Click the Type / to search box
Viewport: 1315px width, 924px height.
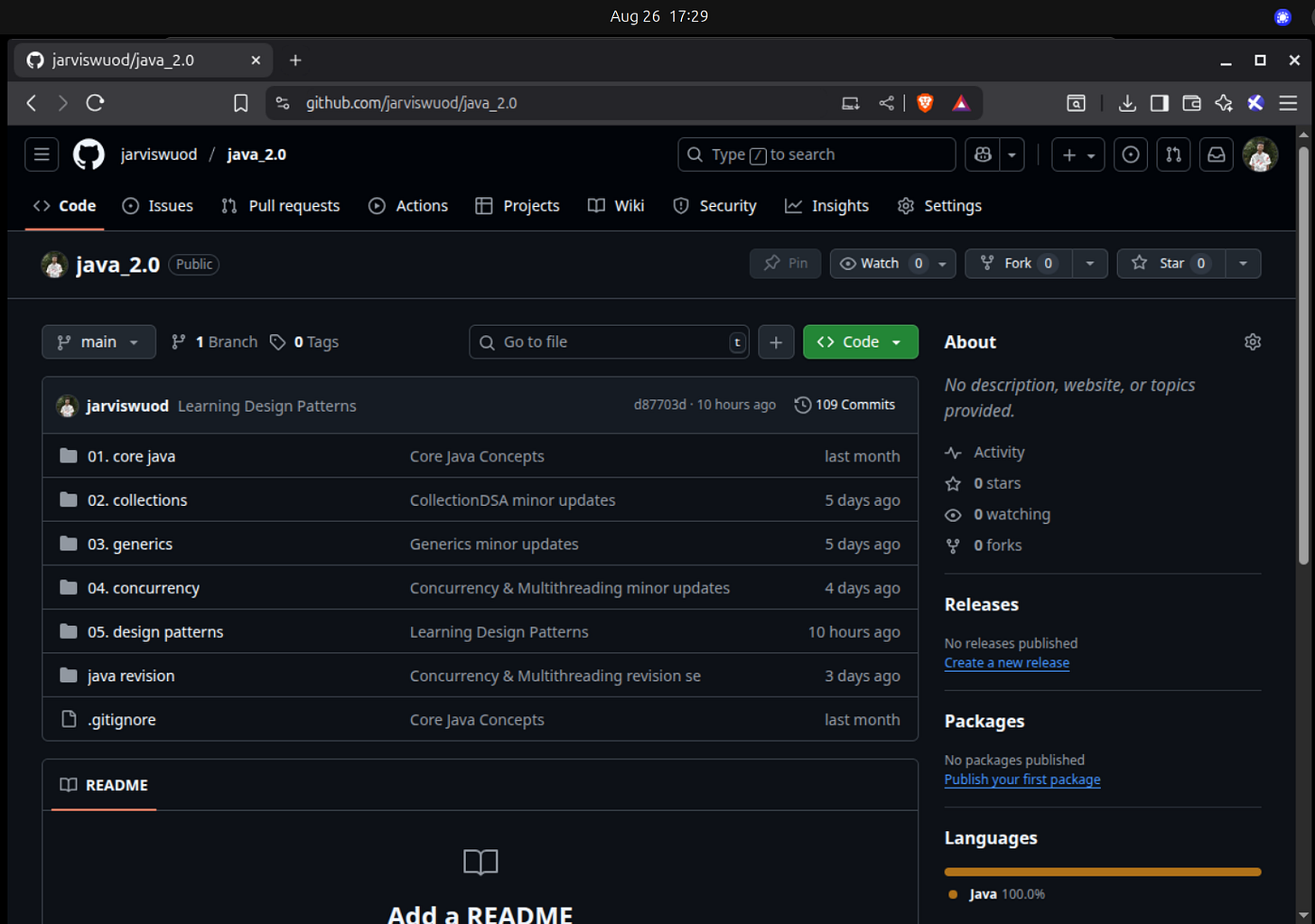[816, 154]
